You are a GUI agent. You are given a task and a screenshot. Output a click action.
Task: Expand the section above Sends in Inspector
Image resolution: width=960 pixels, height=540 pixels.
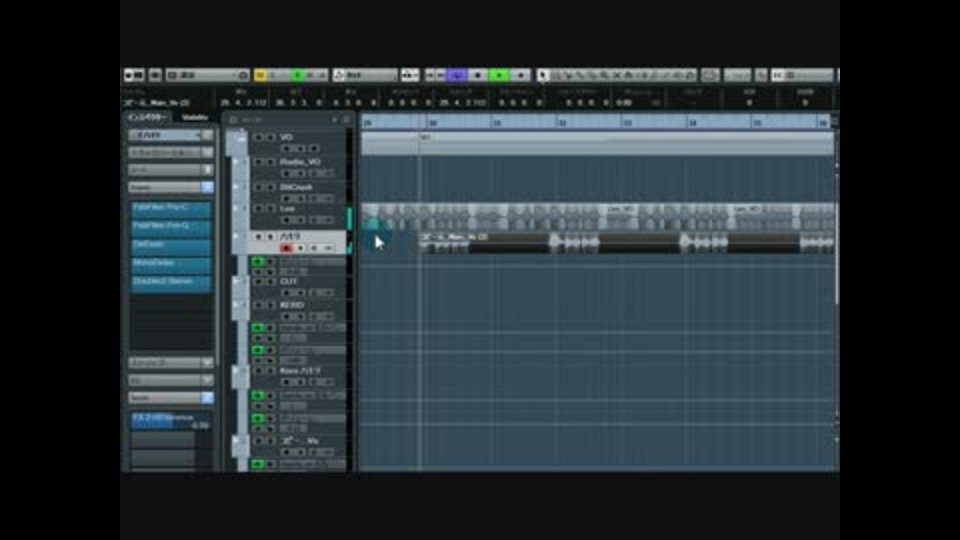pos(171,380)
